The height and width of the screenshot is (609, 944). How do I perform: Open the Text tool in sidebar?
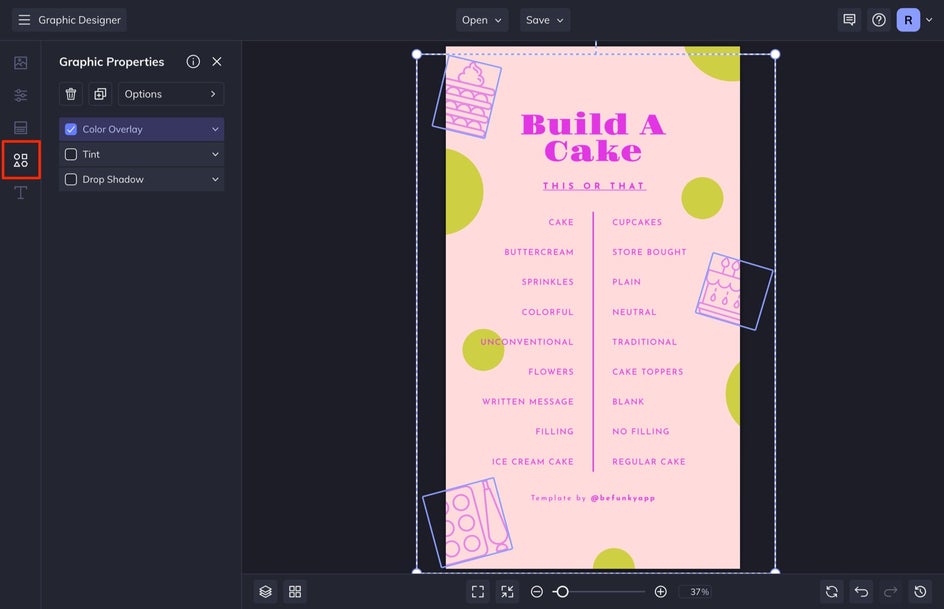coord(20,193)
